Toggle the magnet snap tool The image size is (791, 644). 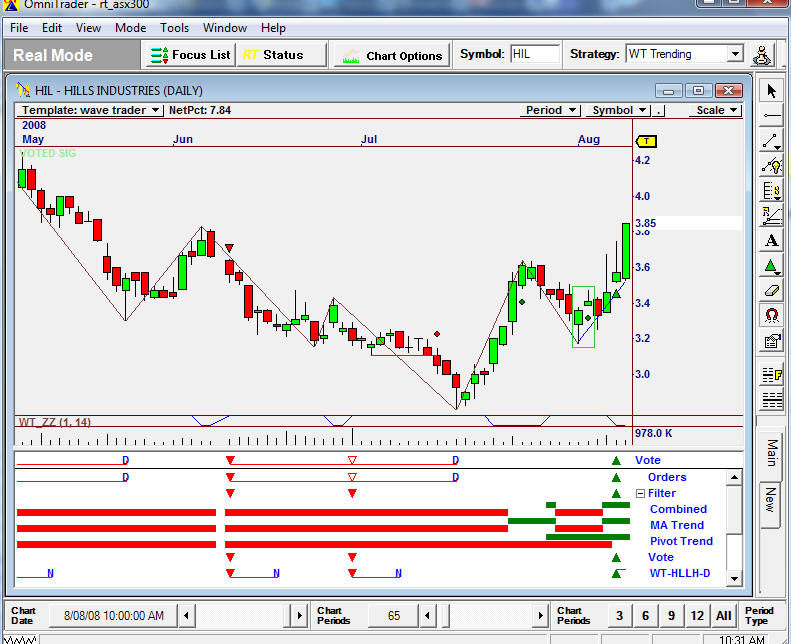tap(771, 315)
